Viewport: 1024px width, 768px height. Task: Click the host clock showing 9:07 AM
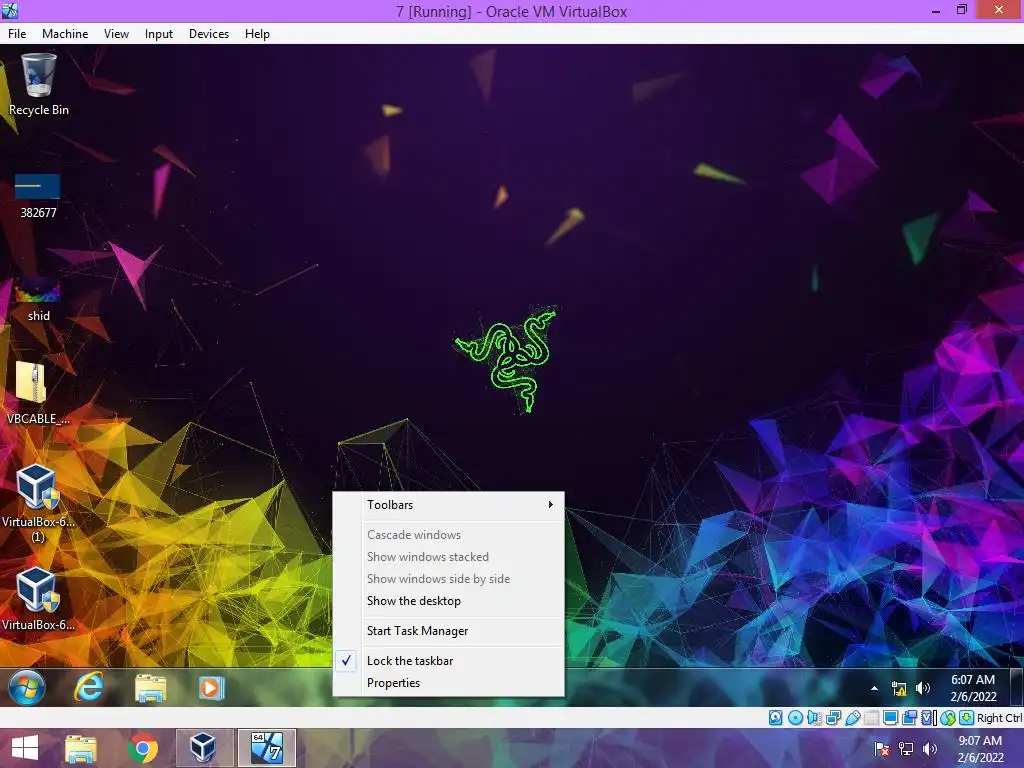pyautogui.click(x=980, y=749)
